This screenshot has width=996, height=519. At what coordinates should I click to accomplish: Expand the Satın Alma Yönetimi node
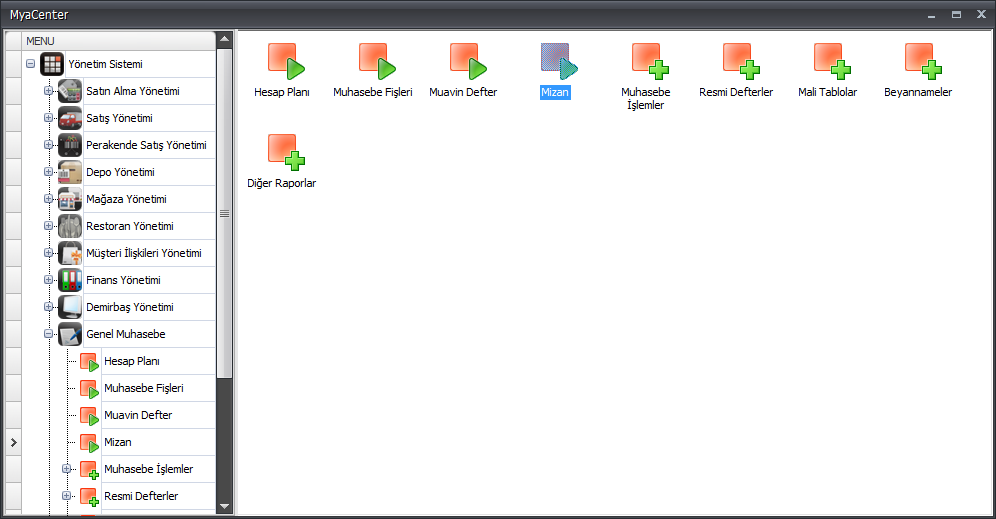coord(48,91)
